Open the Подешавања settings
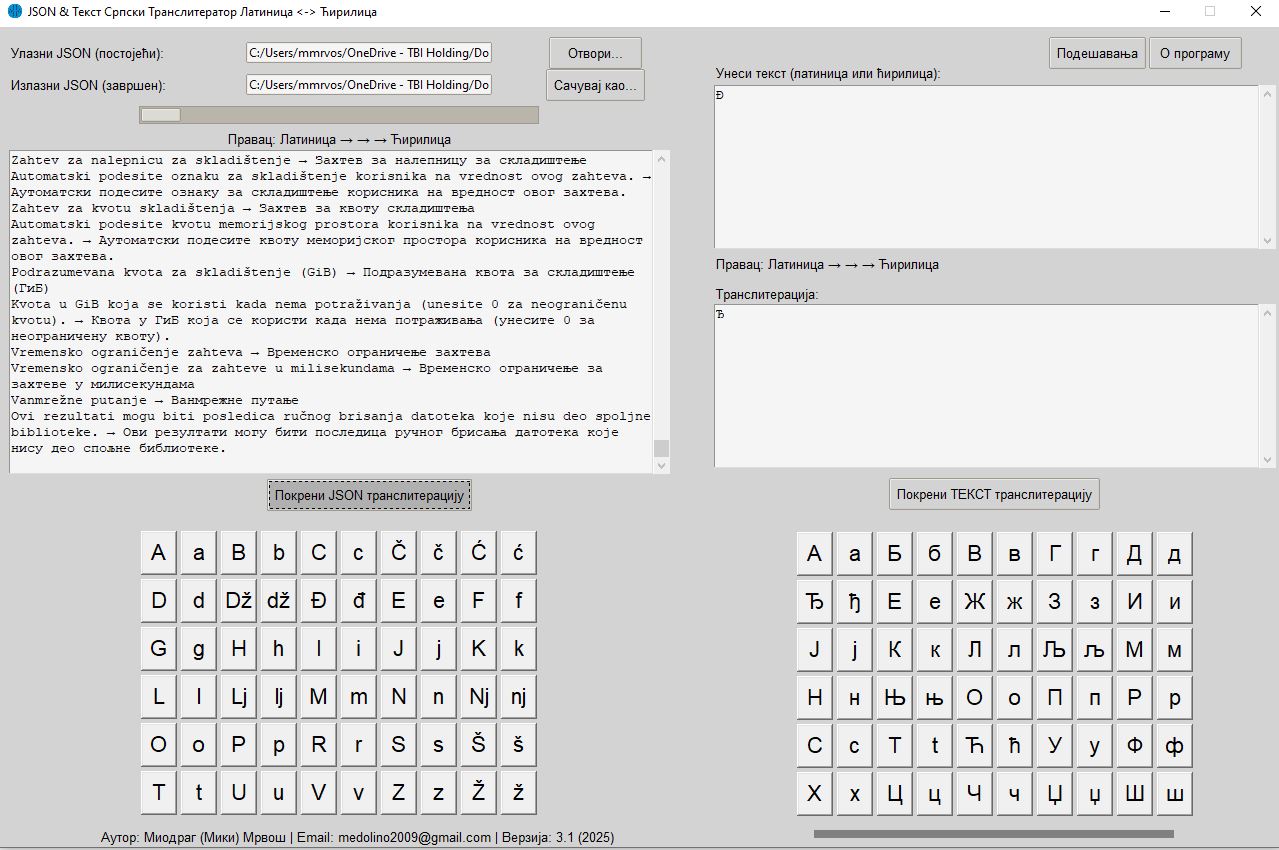Screen dimensions: 1279x850 [1096, 53]
